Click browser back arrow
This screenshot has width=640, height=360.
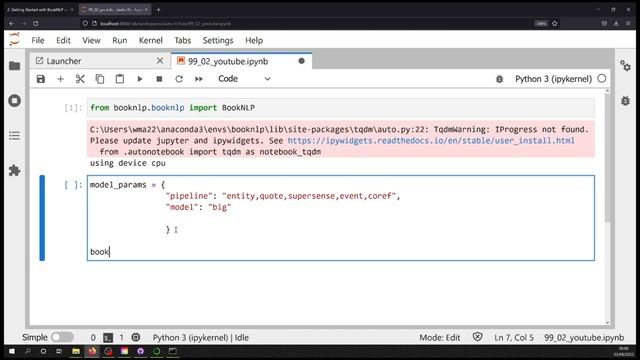pos(12,24)
